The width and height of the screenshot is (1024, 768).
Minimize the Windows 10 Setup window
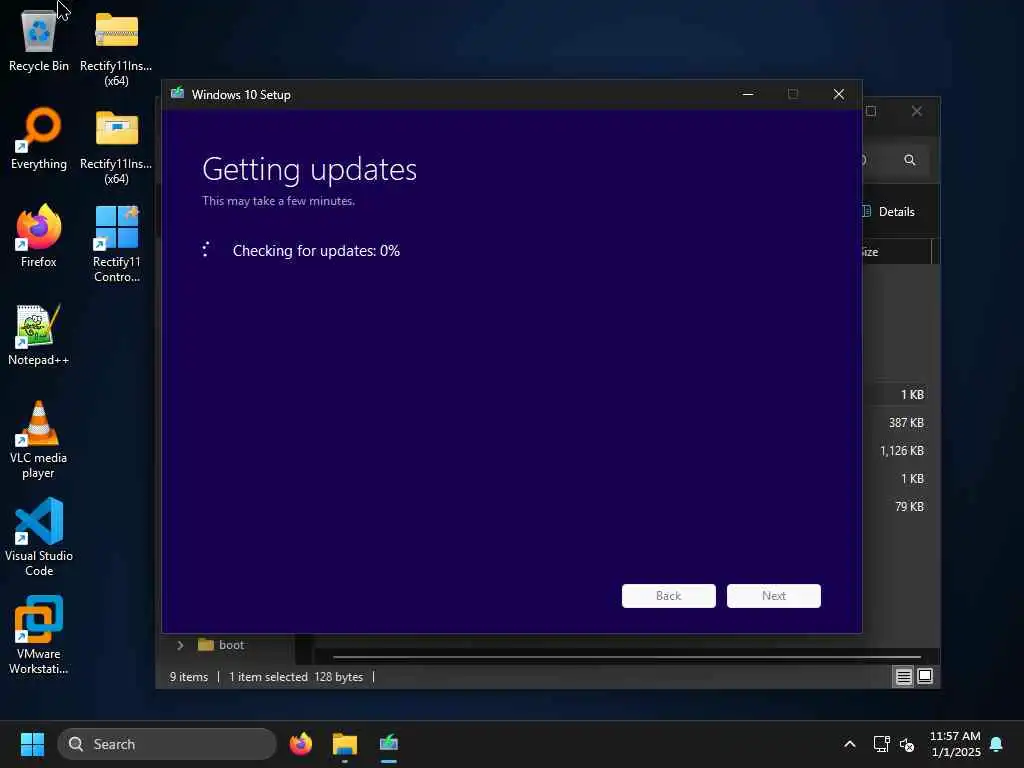point(748,95)
